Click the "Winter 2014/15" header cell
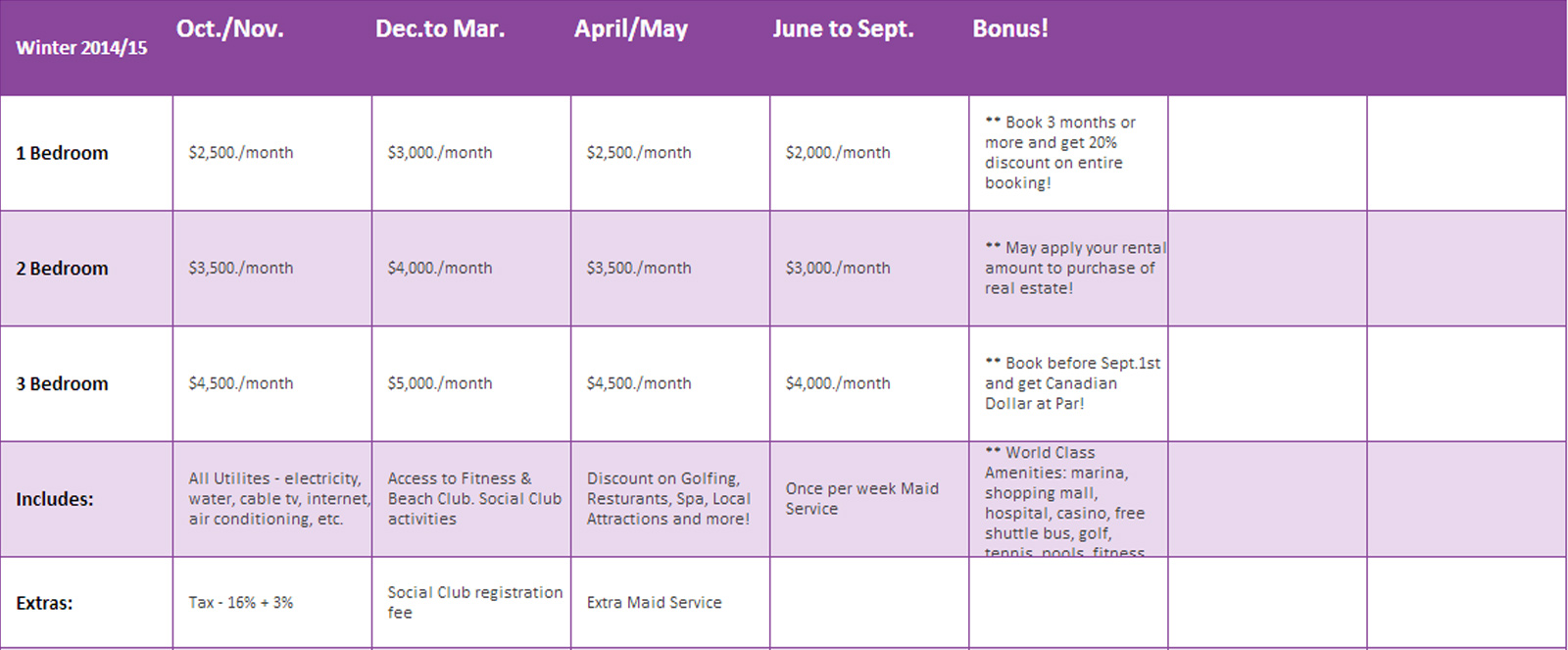The image size is (1568, 650). pyautogui.click(x=81, y=47)
